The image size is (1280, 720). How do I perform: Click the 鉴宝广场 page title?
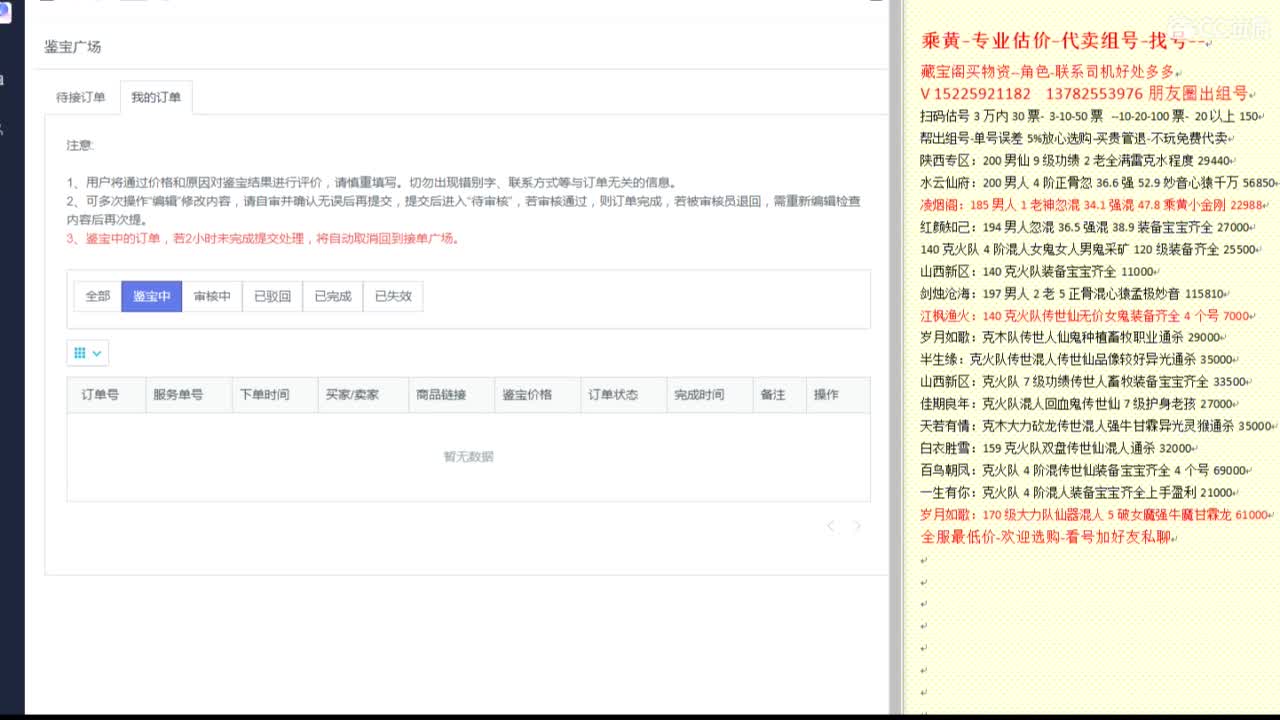coord(73,47)
